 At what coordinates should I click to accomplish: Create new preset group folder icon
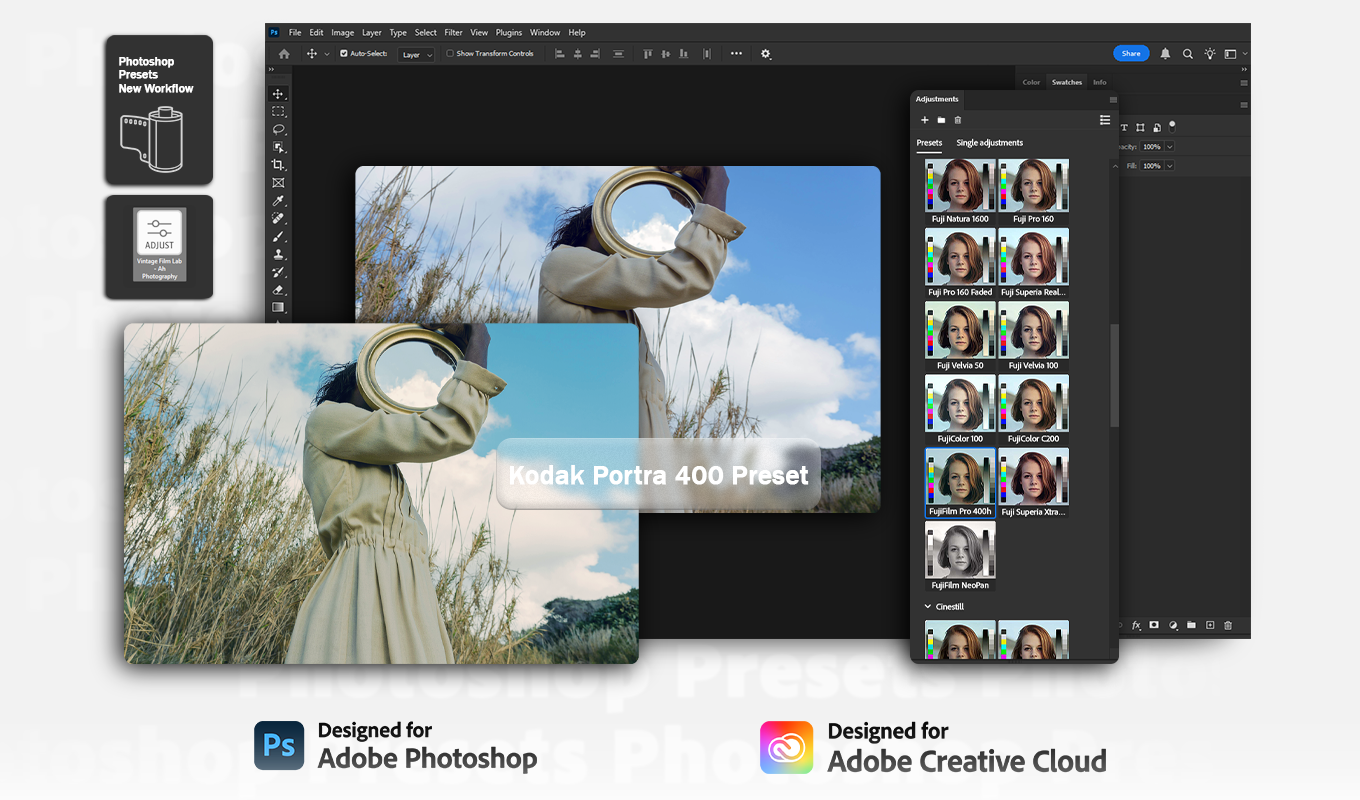(x=941, y=120)
